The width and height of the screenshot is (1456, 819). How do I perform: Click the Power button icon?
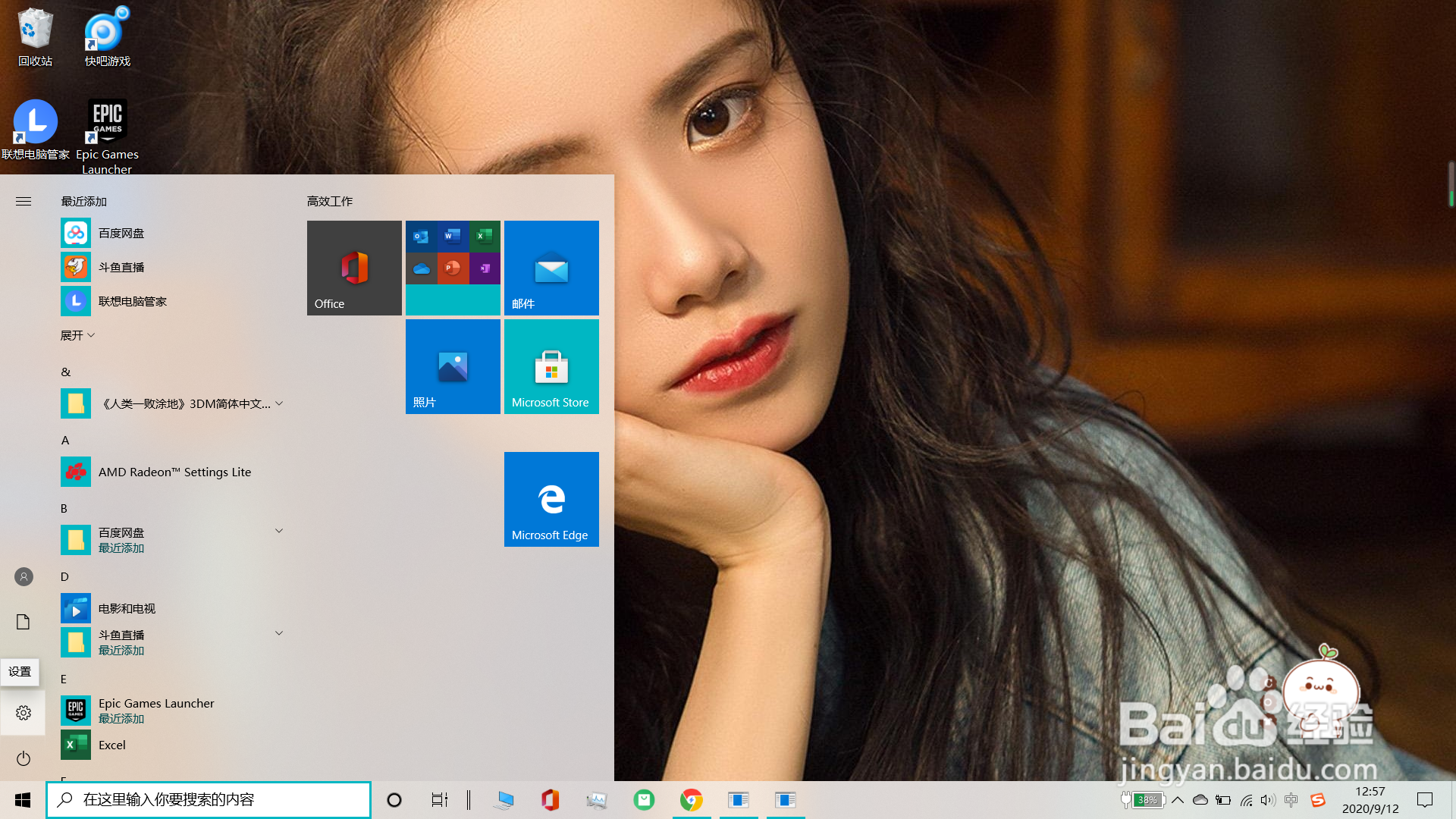[24, 758]
